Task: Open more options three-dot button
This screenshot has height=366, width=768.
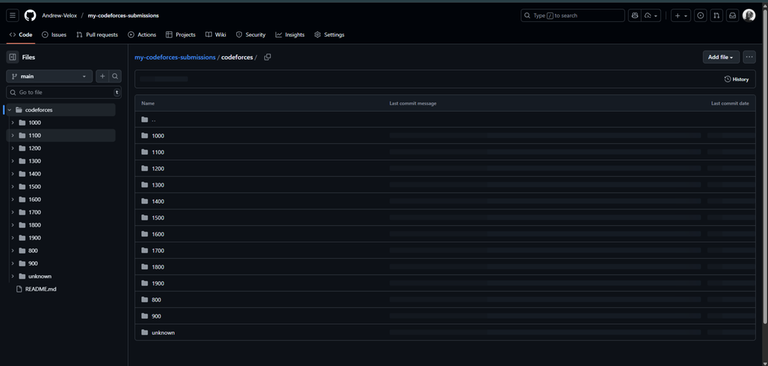Action: pyautogui.click(x=749, y=57)
